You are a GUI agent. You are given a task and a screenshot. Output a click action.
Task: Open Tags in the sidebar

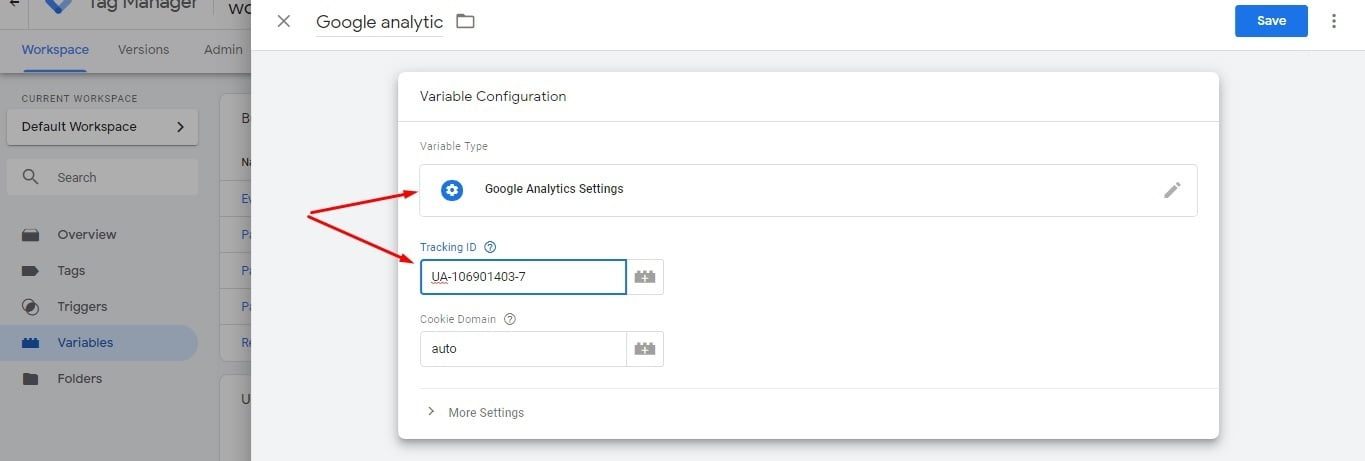[99, 271]
